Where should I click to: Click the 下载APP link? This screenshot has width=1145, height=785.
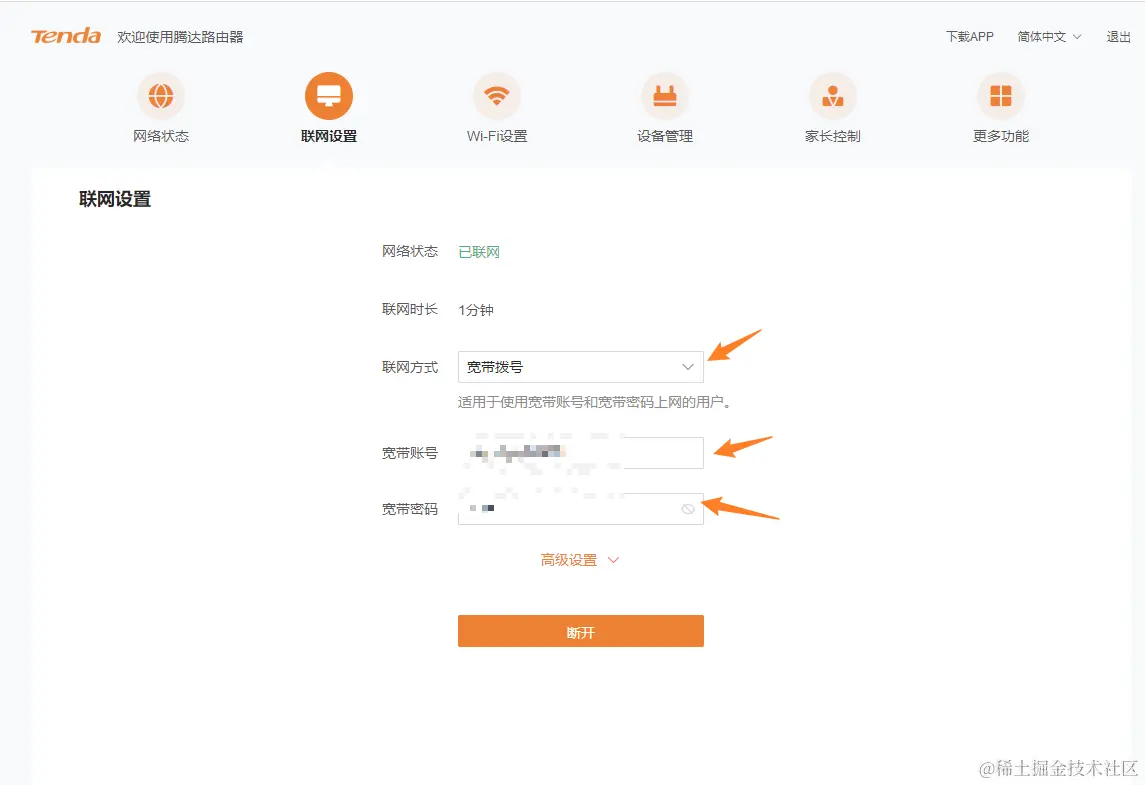click(x=970, y=37)
